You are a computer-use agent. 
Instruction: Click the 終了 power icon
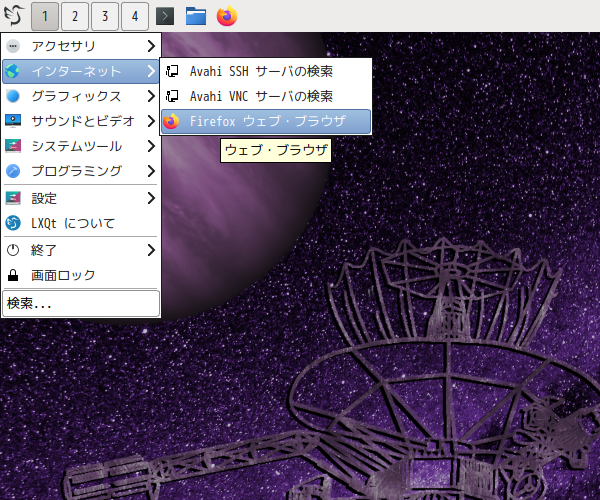[13, 250]
